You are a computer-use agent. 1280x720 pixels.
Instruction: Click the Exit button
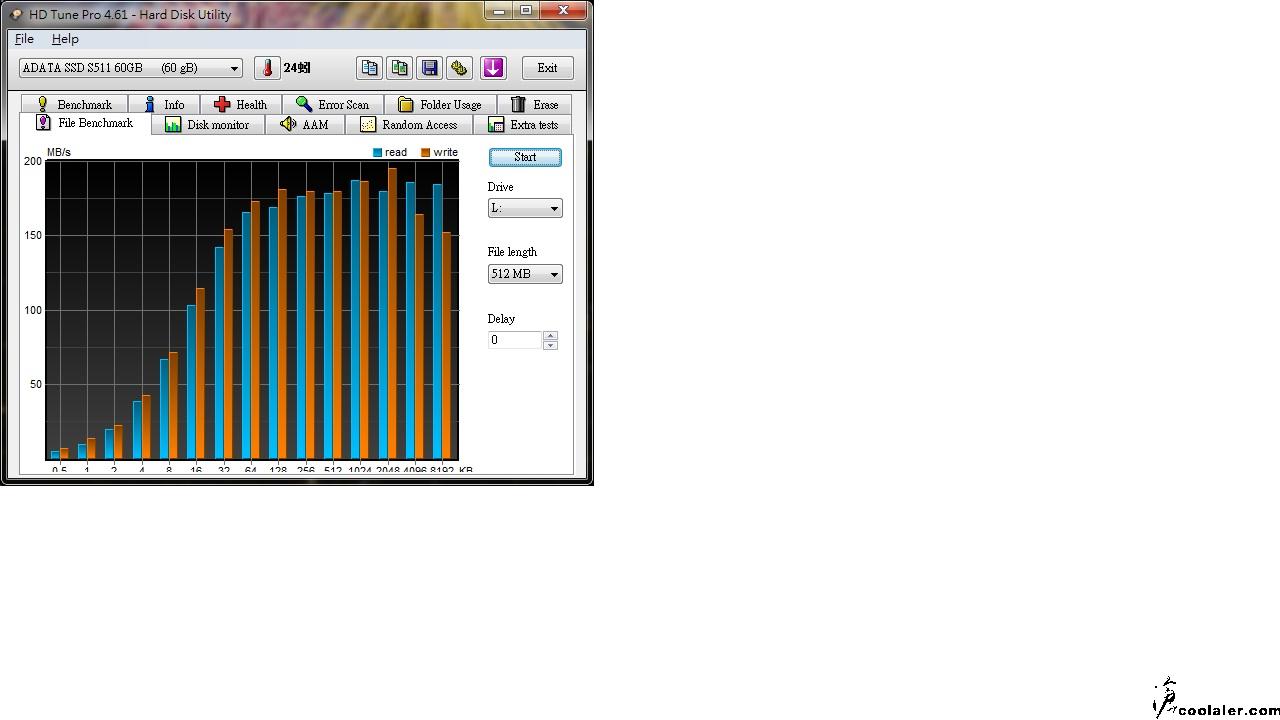pos(547,68)
